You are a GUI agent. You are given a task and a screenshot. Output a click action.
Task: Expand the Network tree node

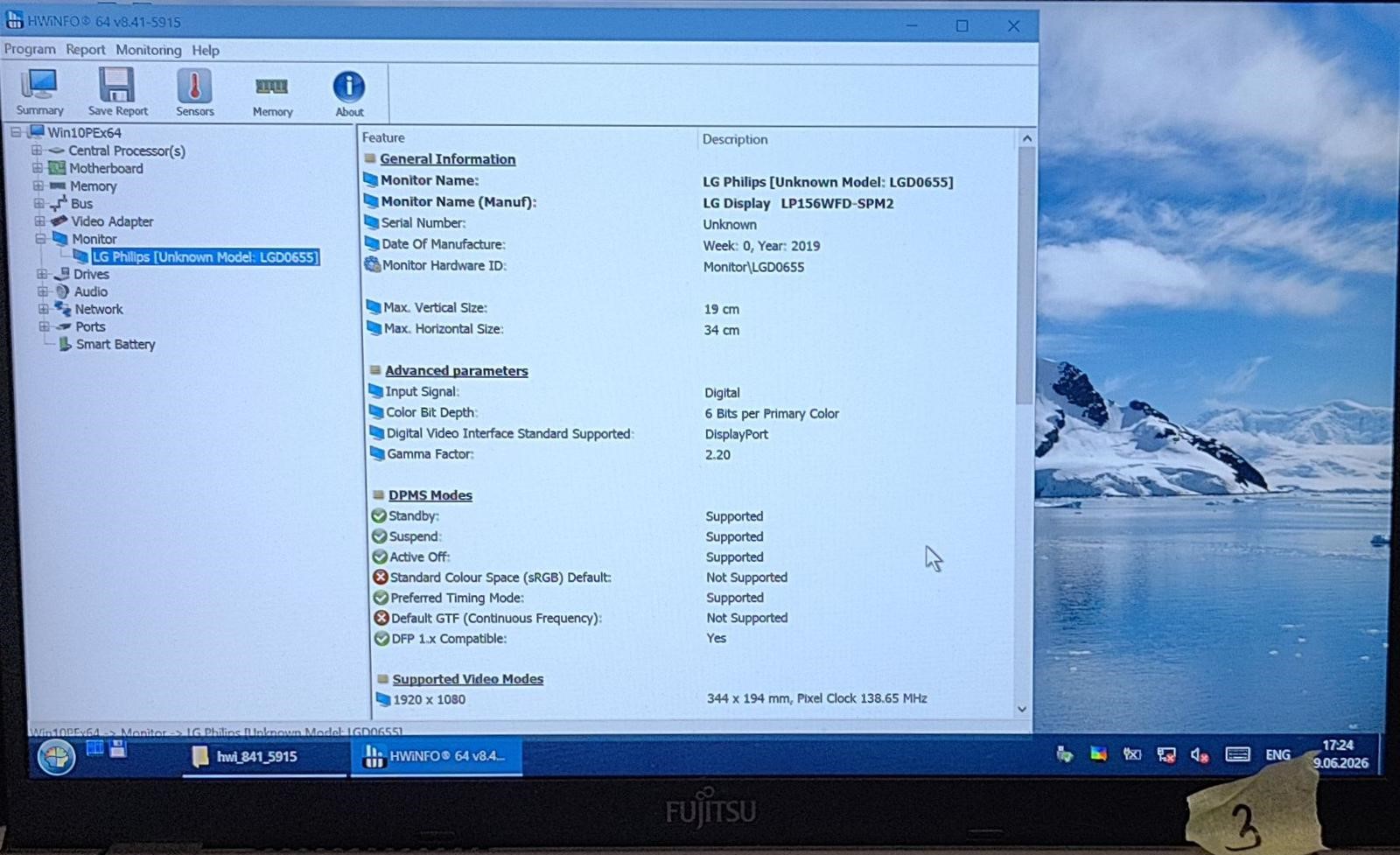point(44,309)
